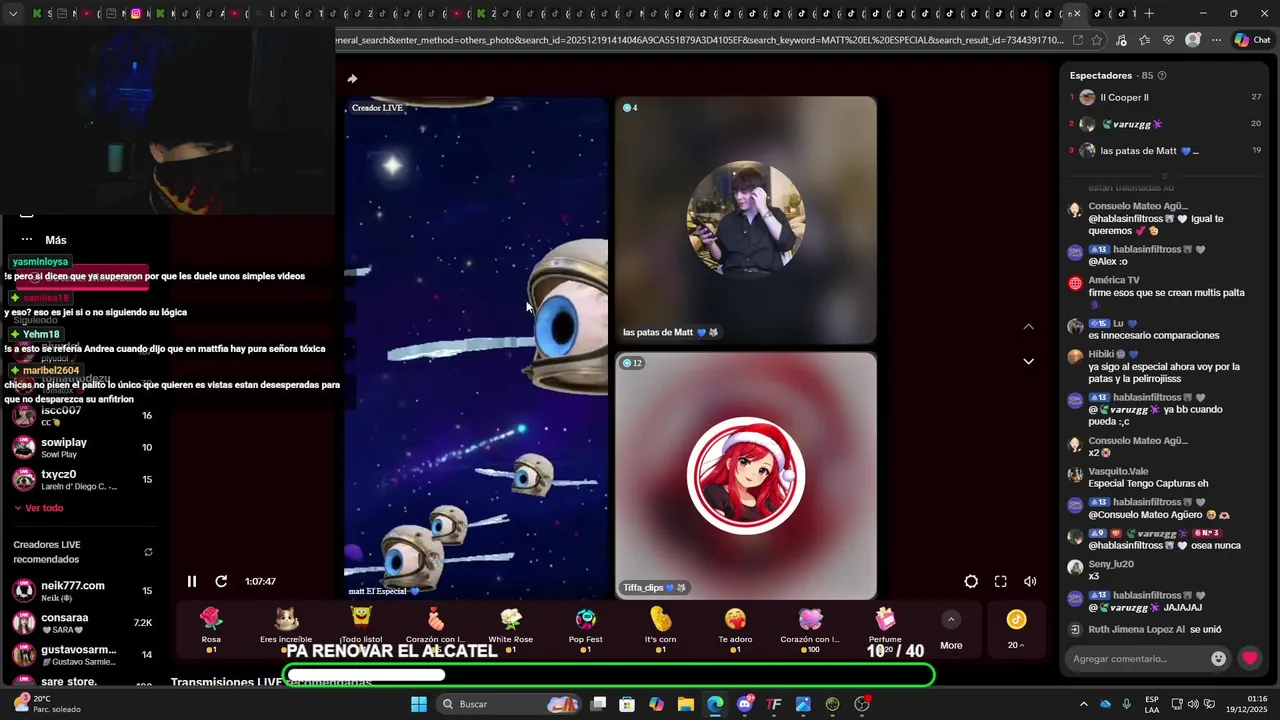The height and width of the screenshot is (720, 1280).
Task: Open Edge Settings and more ellipsis menu
Action: pos(1216,40)
